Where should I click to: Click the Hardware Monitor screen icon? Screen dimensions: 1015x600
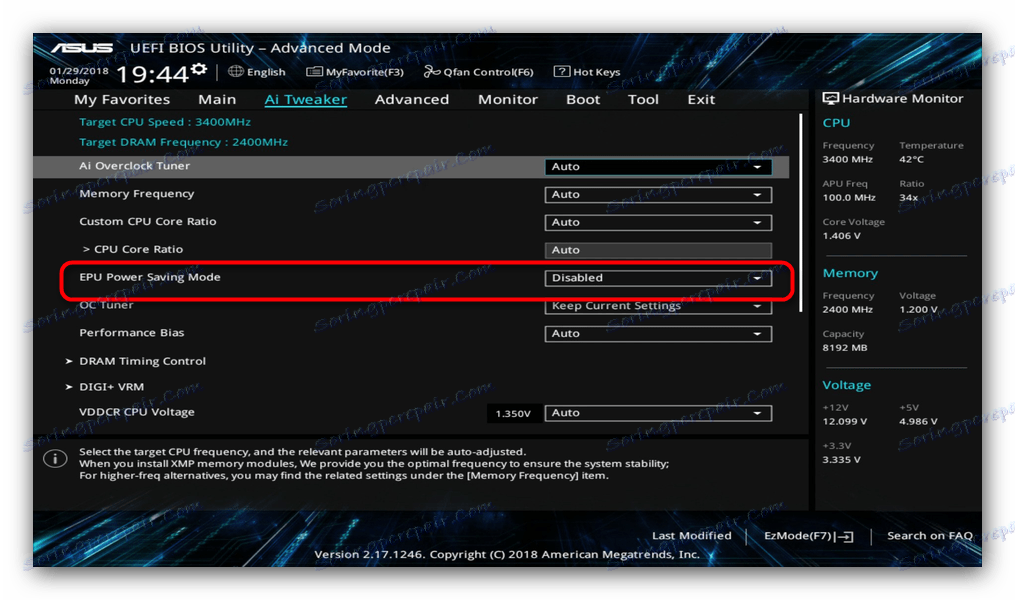tap(830, 98)
